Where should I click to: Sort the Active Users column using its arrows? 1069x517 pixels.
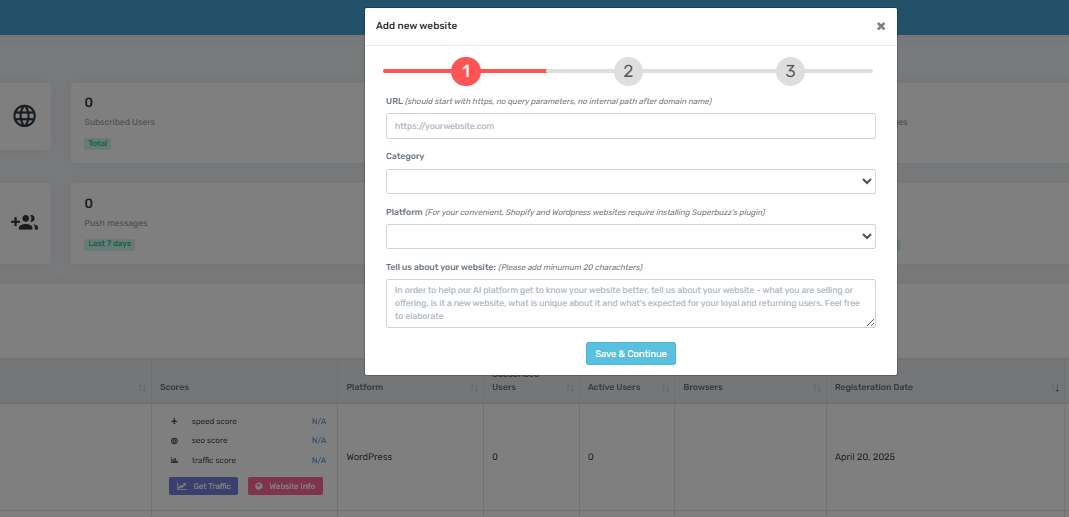coord(664,387)
